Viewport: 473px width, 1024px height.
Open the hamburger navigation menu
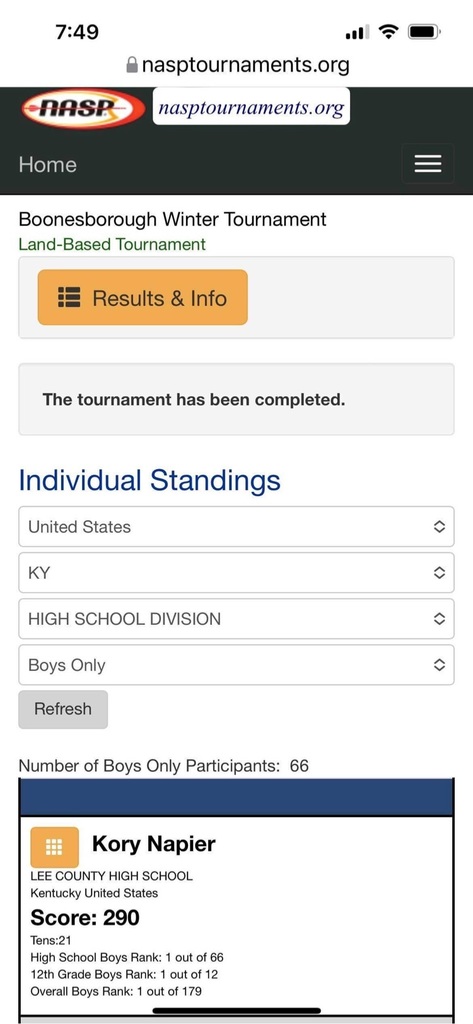click(x=428, y=163)
